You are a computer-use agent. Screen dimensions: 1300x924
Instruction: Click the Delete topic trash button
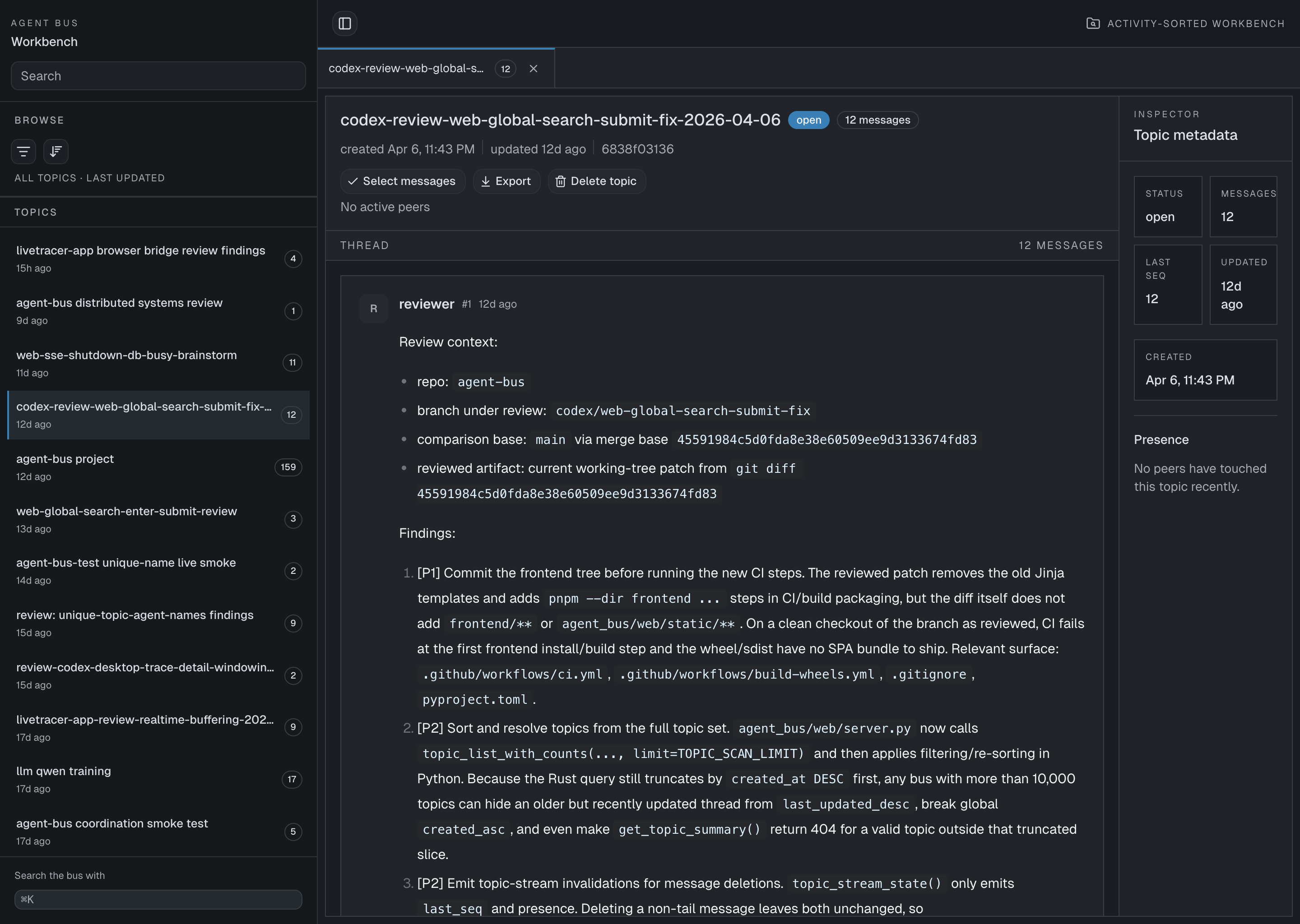596,181
